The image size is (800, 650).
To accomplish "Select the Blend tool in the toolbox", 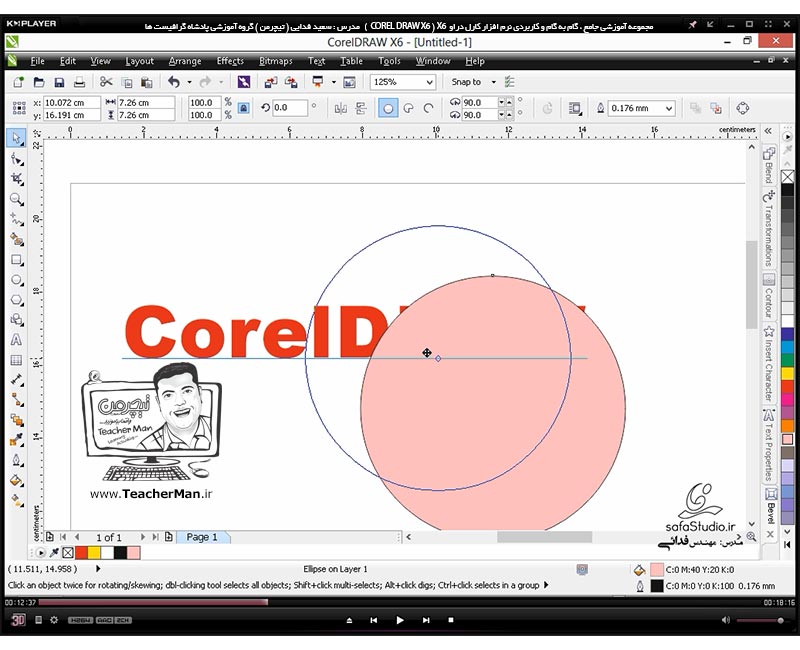I will 17,420.
